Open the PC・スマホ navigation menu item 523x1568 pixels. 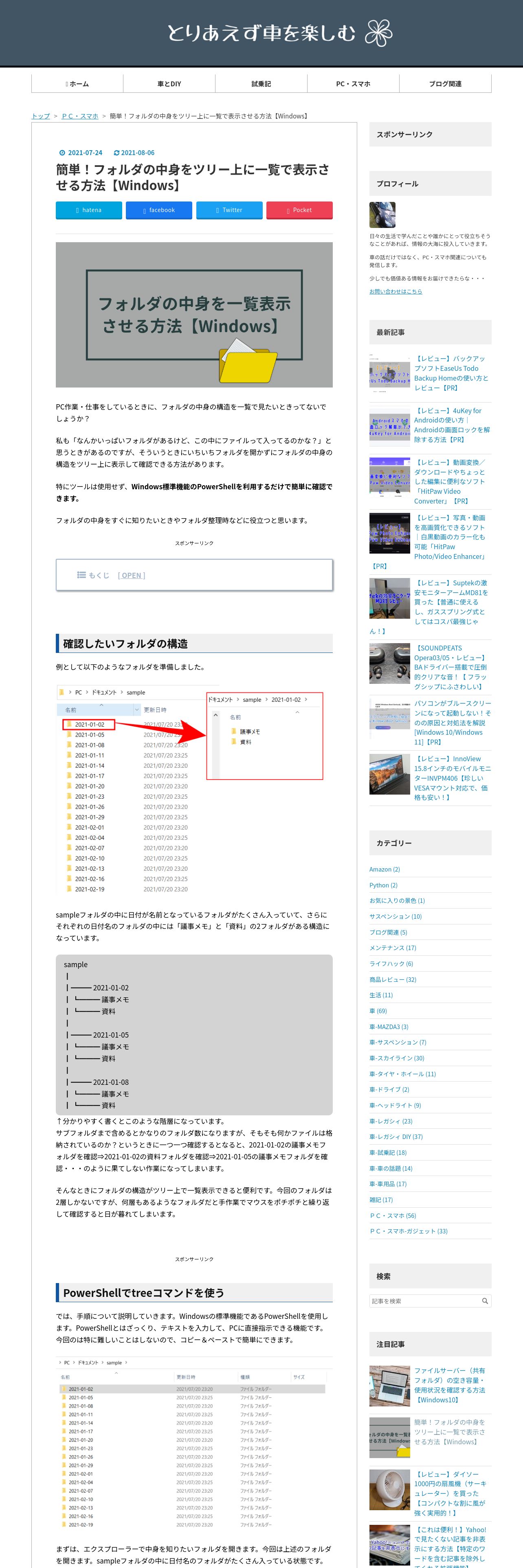[353, 84]
